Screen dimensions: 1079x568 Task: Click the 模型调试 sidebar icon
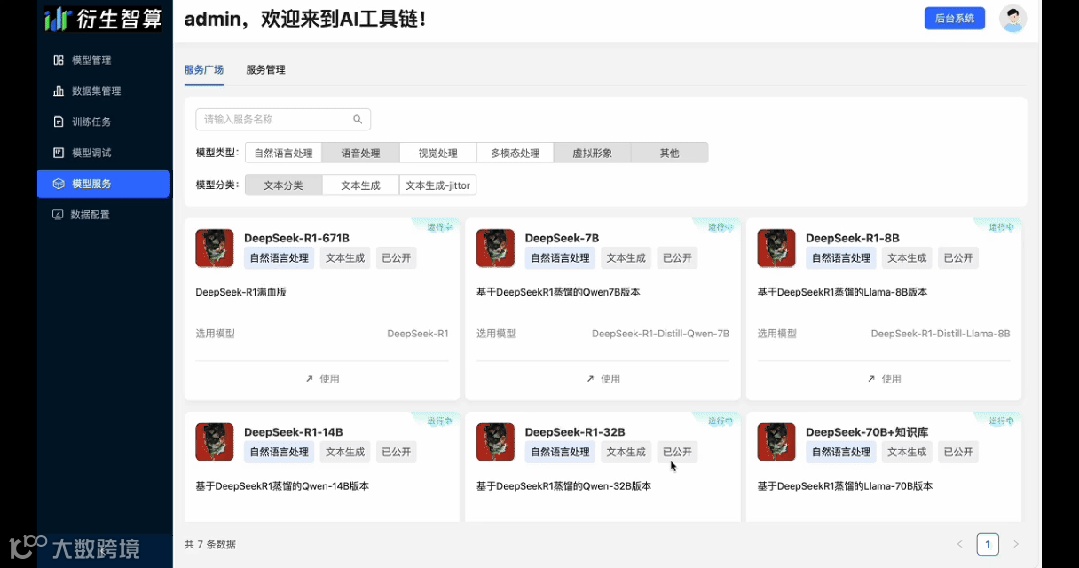coord(58,153)
